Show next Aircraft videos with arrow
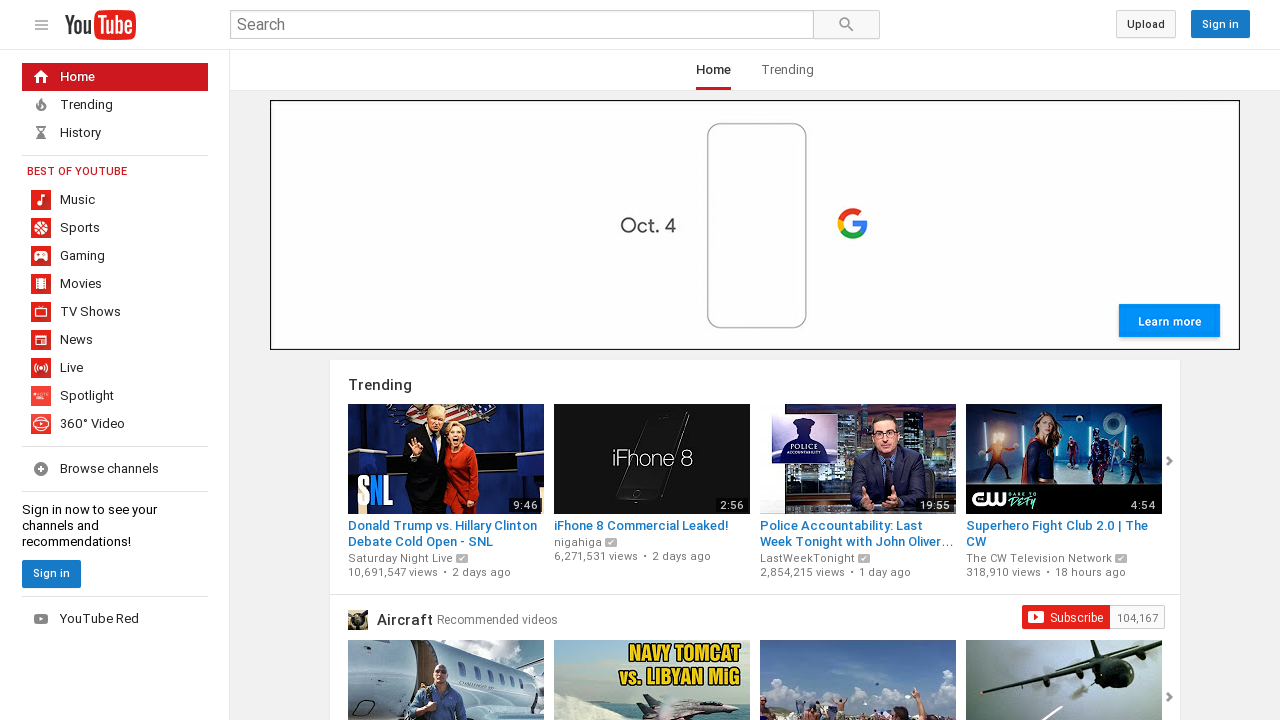This screenshot has width=1280, height=720. point(1169,697)
